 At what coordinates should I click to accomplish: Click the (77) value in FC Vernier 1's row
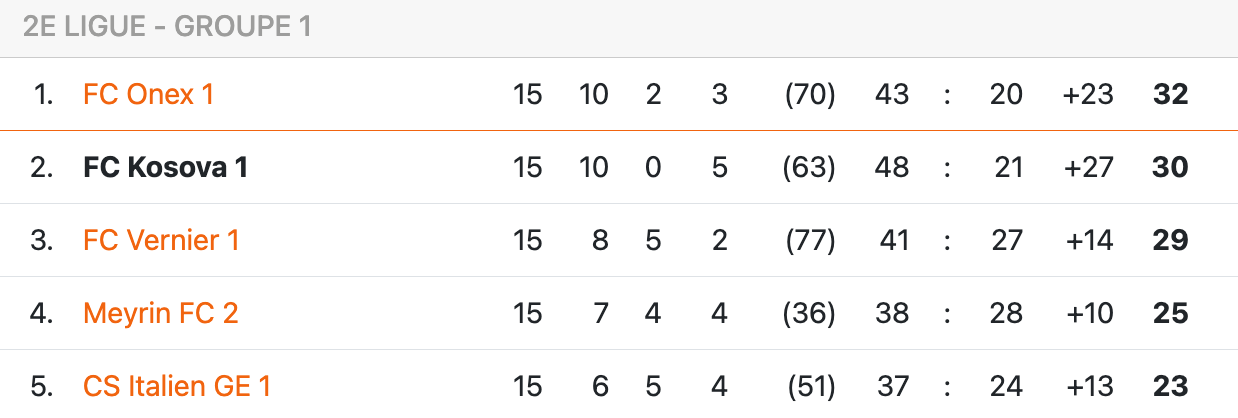(x=810, y=241)
